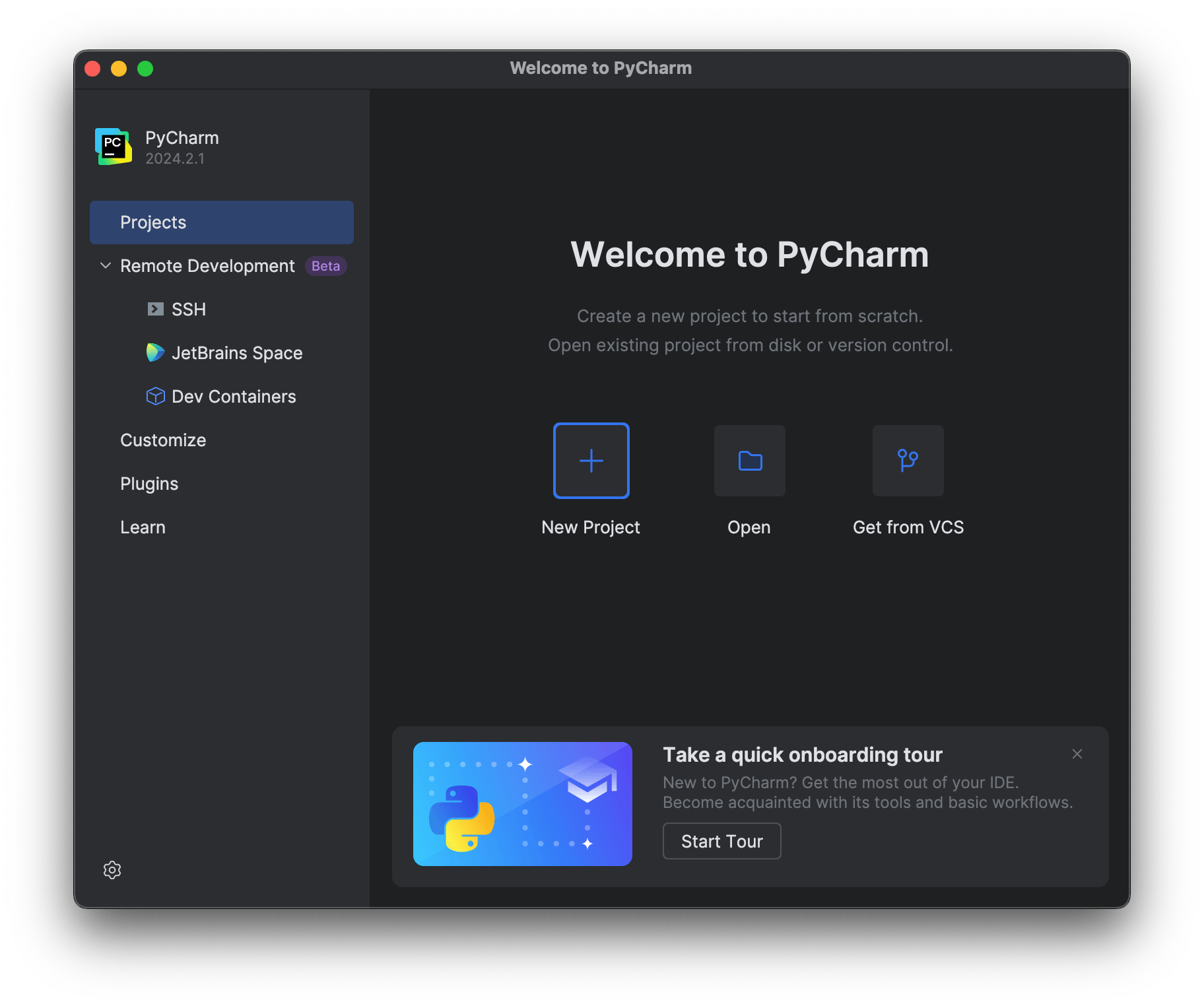Select the Learn tab
The height and width of the screenshot is (1006, 1204).
pos(143,527)
